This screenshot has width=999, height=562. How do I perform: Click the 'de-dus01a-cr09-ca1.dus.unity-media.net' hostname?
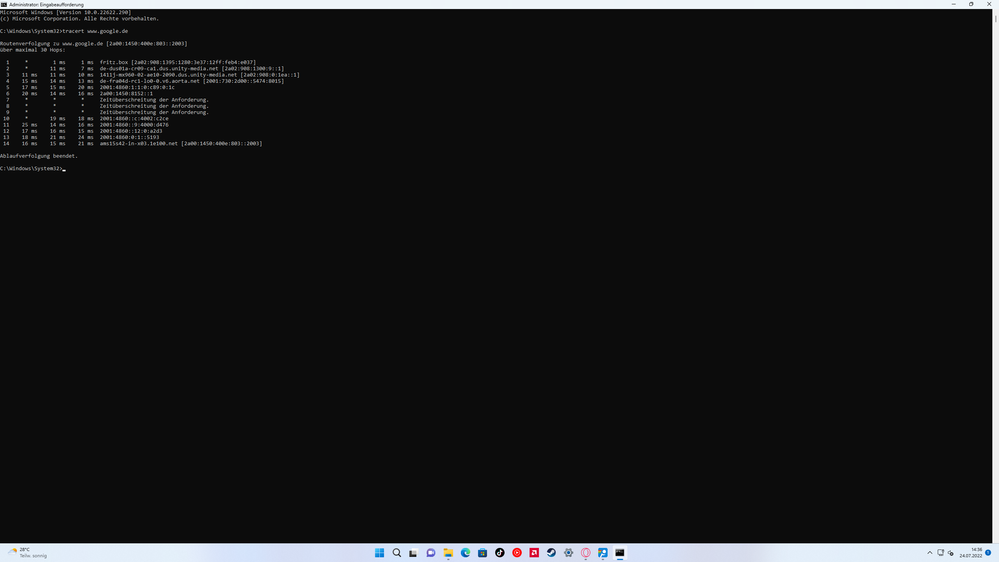click(159, 69)
